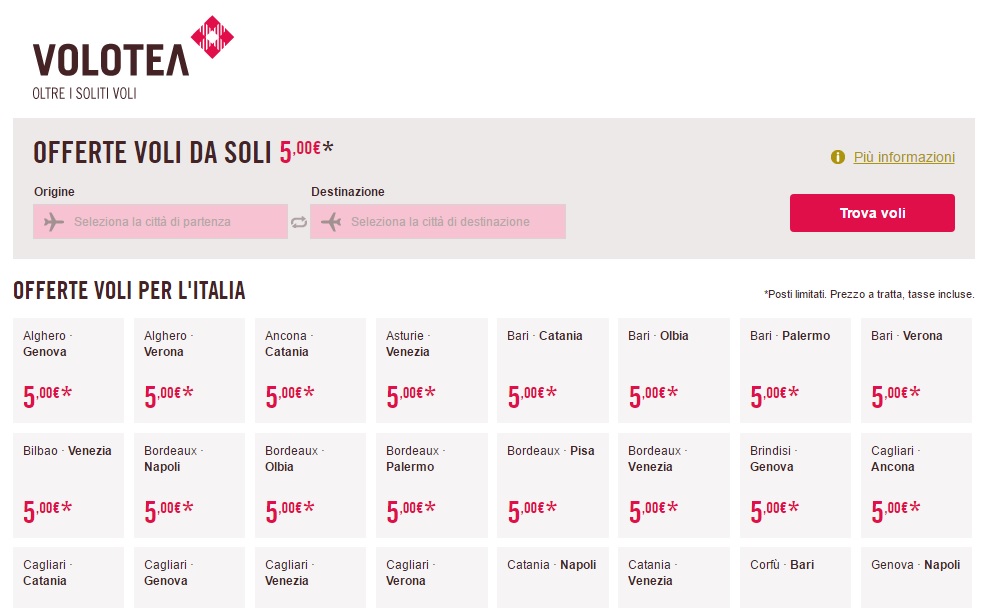Click the 'OFFERTE VOLI DA SOLI' heading
Image resolution: width=986 pixels, height=608 pixels.
point(152,153)
